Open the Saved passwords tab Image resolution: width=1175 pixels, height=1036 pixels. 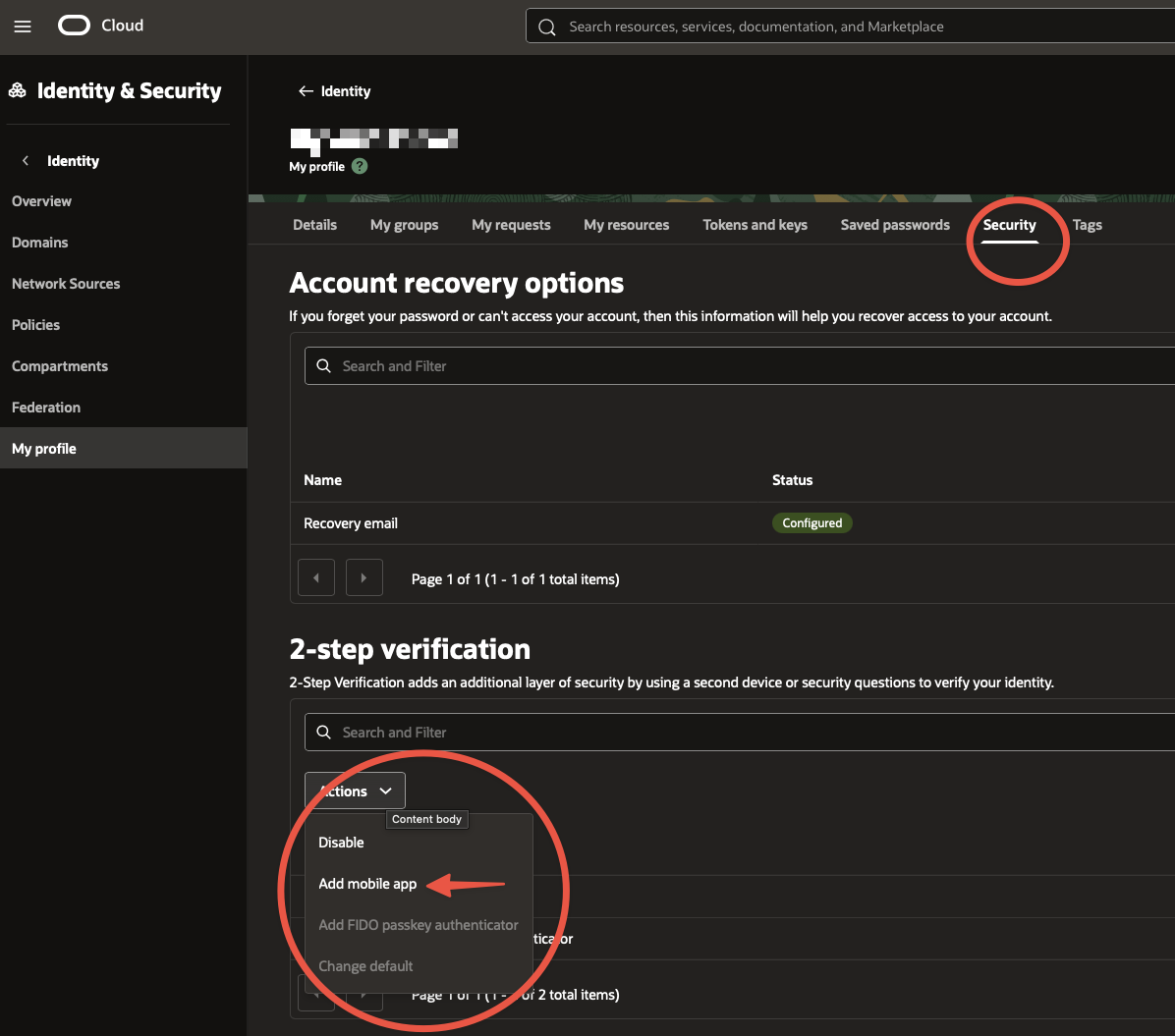[894, 224]
